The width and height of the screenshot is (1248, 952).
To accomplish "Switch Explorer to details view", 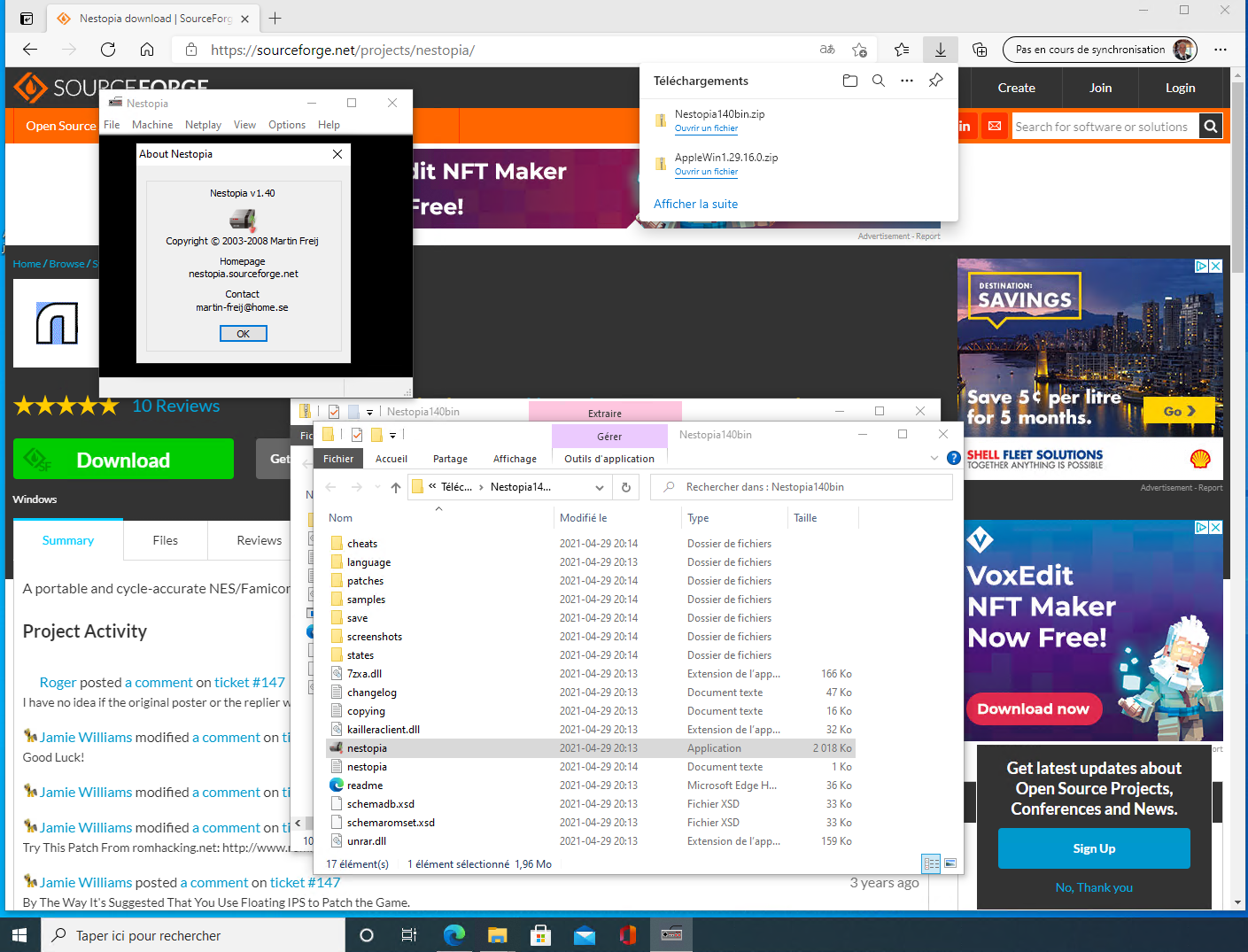I will [x=931, y=863].
